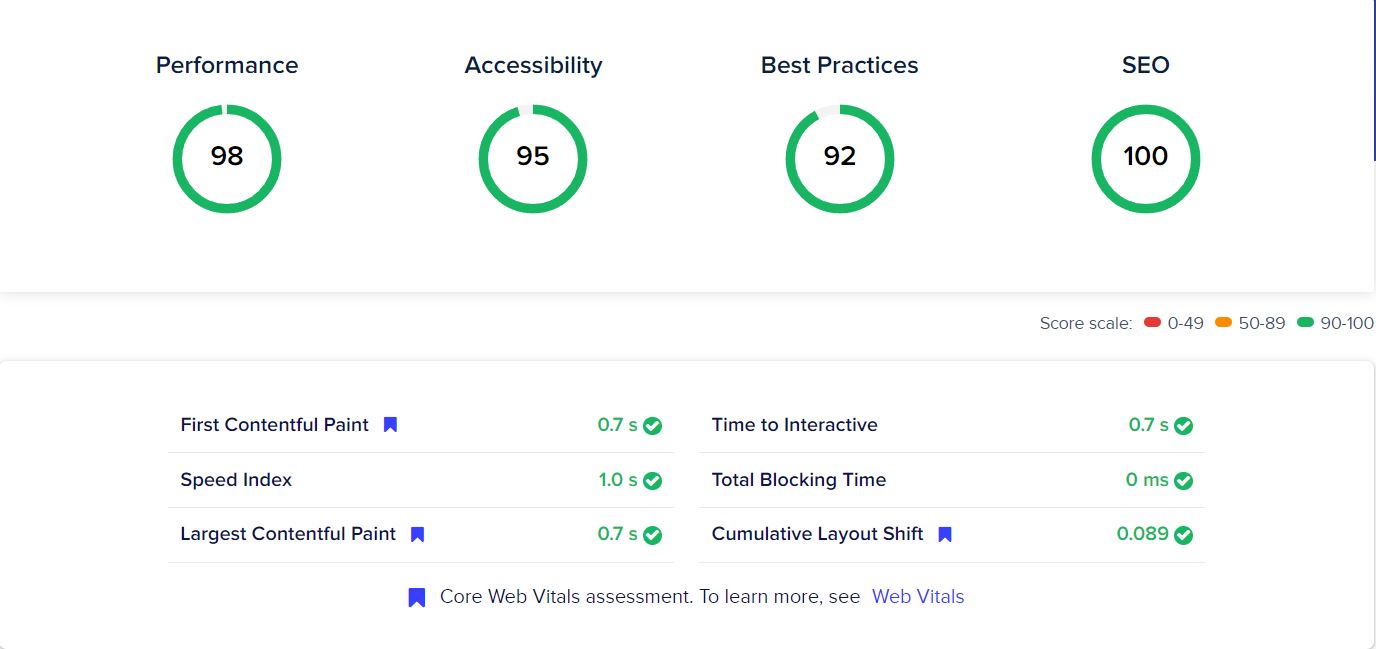Click the green checkmark next to Total Blocking Time
Image resolution: width=1376 pixels, height=649 pixels.
point(1184,479)
